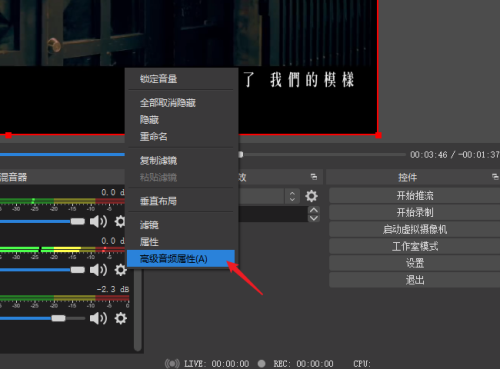Undock the 控件 panel with its float icon
The image size is (500, 369).
tap(495, 177)
